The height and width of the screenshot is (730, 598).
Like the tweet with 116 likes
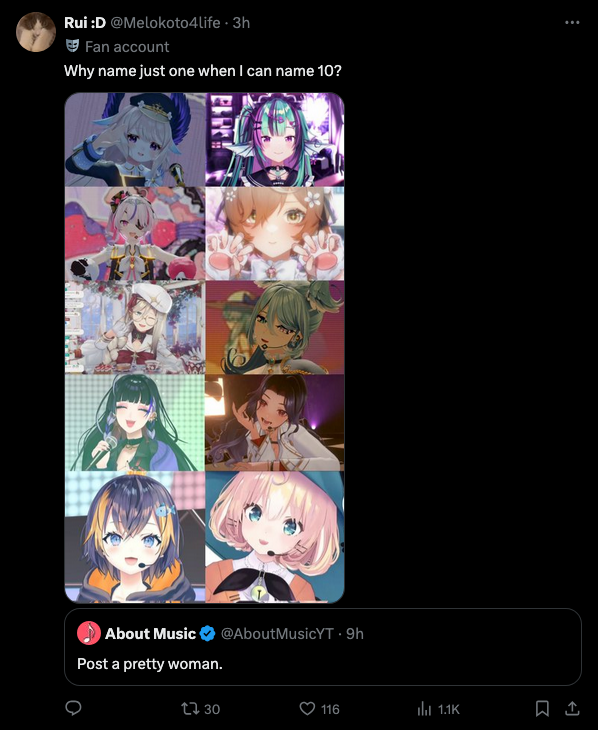click(x=319, y=709)
